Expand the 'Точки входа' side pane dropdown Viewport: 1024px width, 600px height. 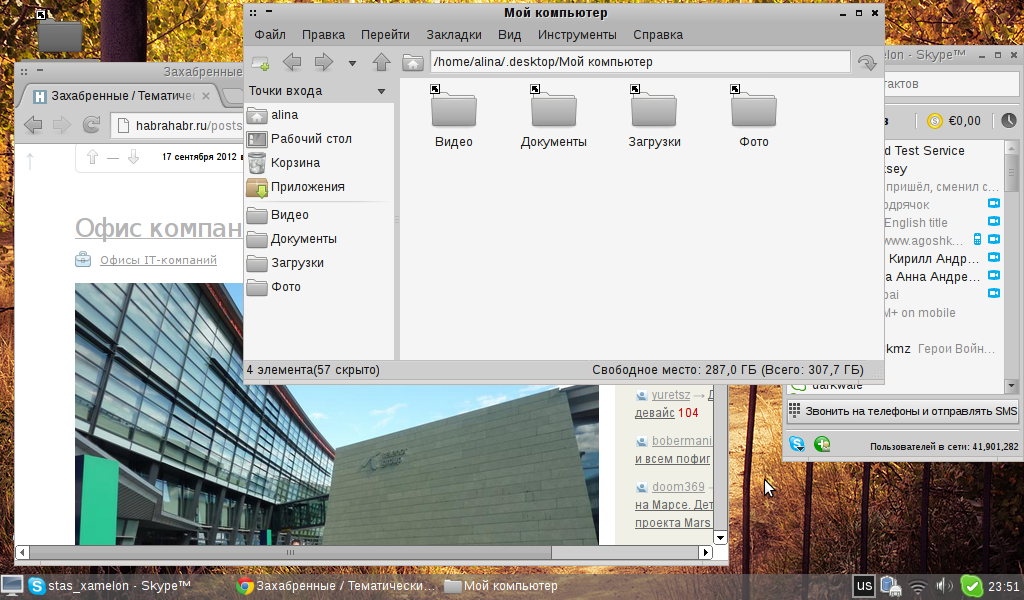tap(381, 91)
